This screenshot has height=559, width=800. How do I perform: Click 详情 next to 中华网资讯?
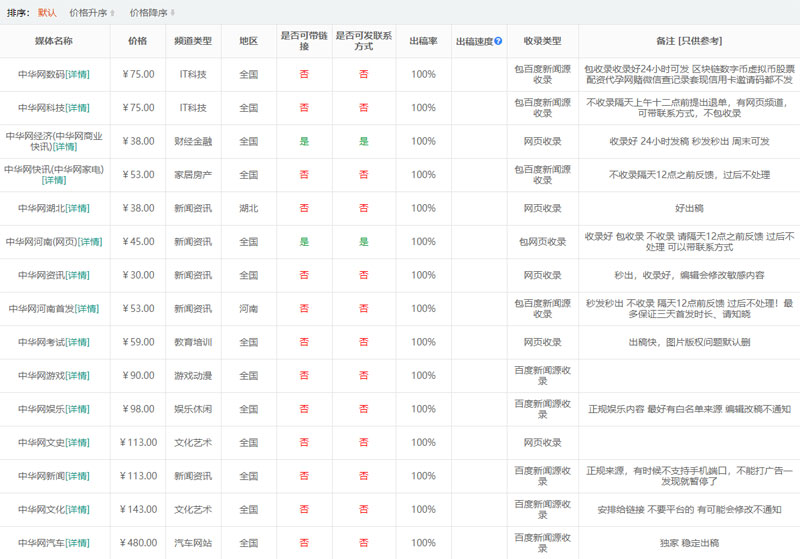pos(77,275)
